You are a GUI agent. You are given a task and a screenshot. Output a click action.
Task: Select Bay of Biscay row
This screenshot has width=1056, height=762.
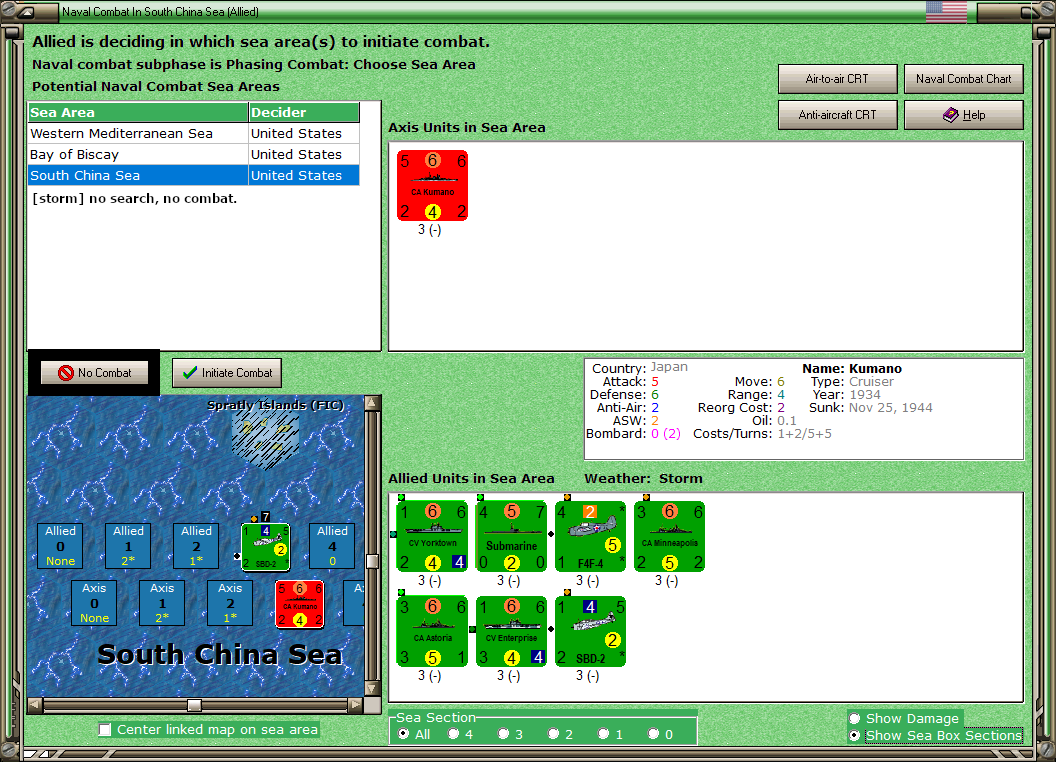(x=193, y=154)
